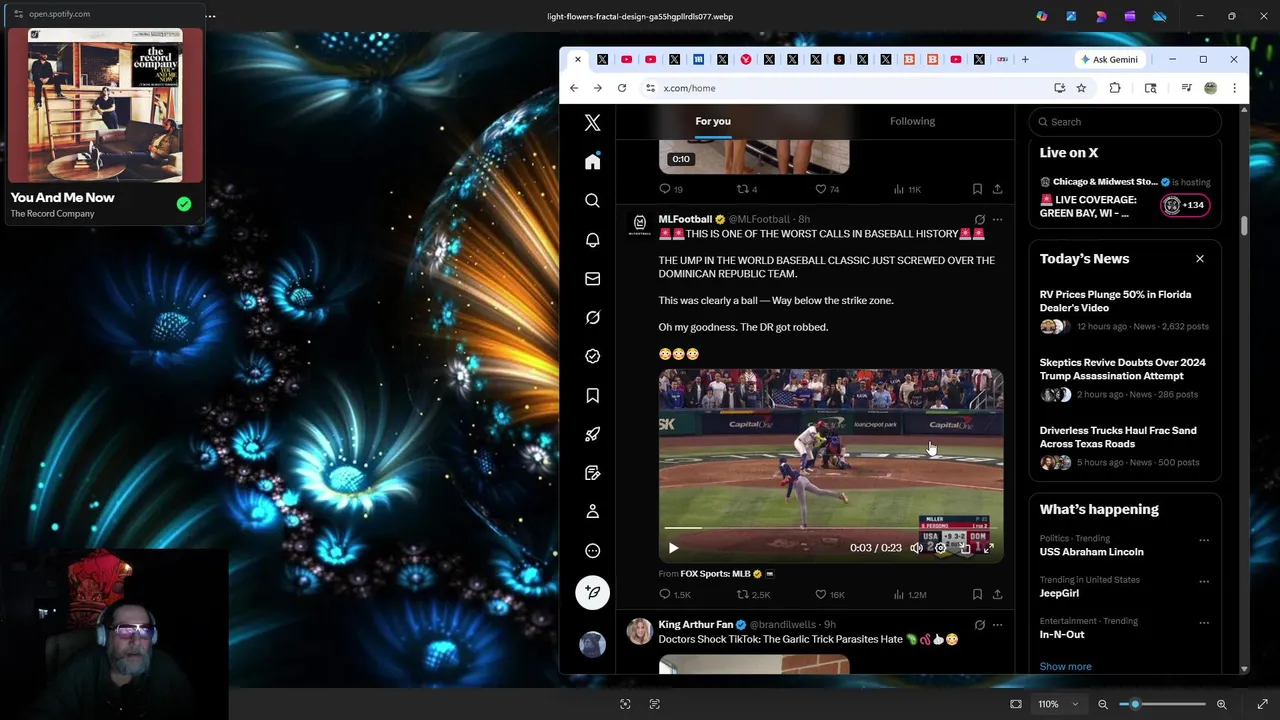1280x720 pixels.
Task: Click the white compose Post button
Action: click(592, 592)
